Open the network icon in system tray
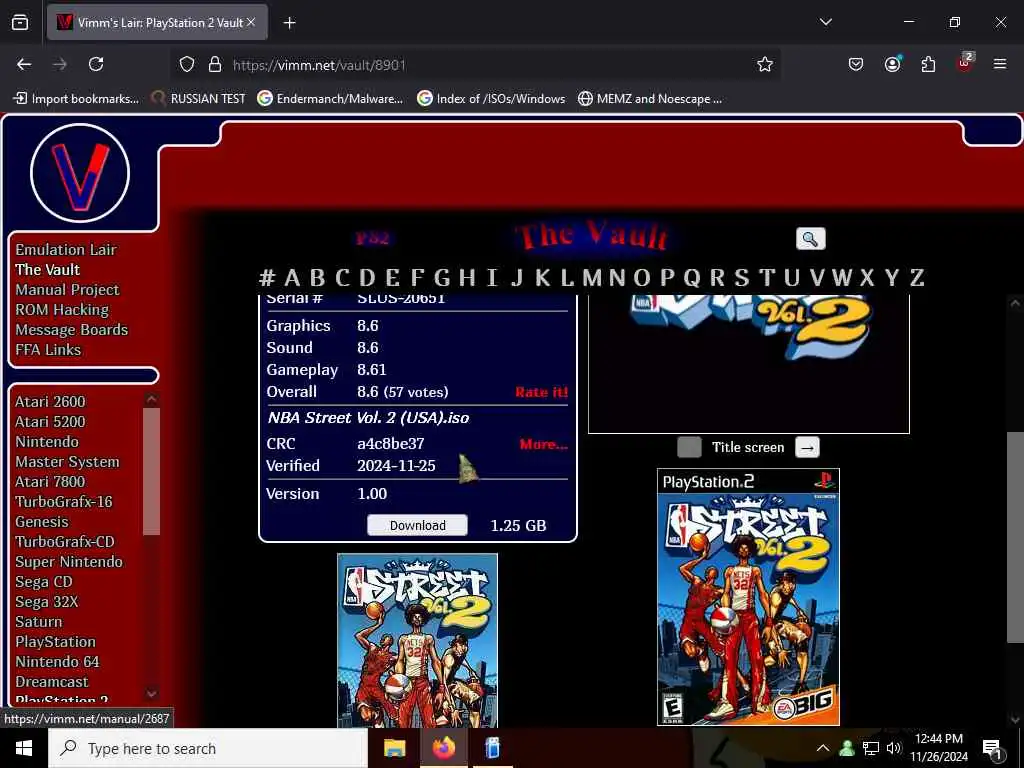Viewport: 1024px width, 768px height. tap(871, 748)
